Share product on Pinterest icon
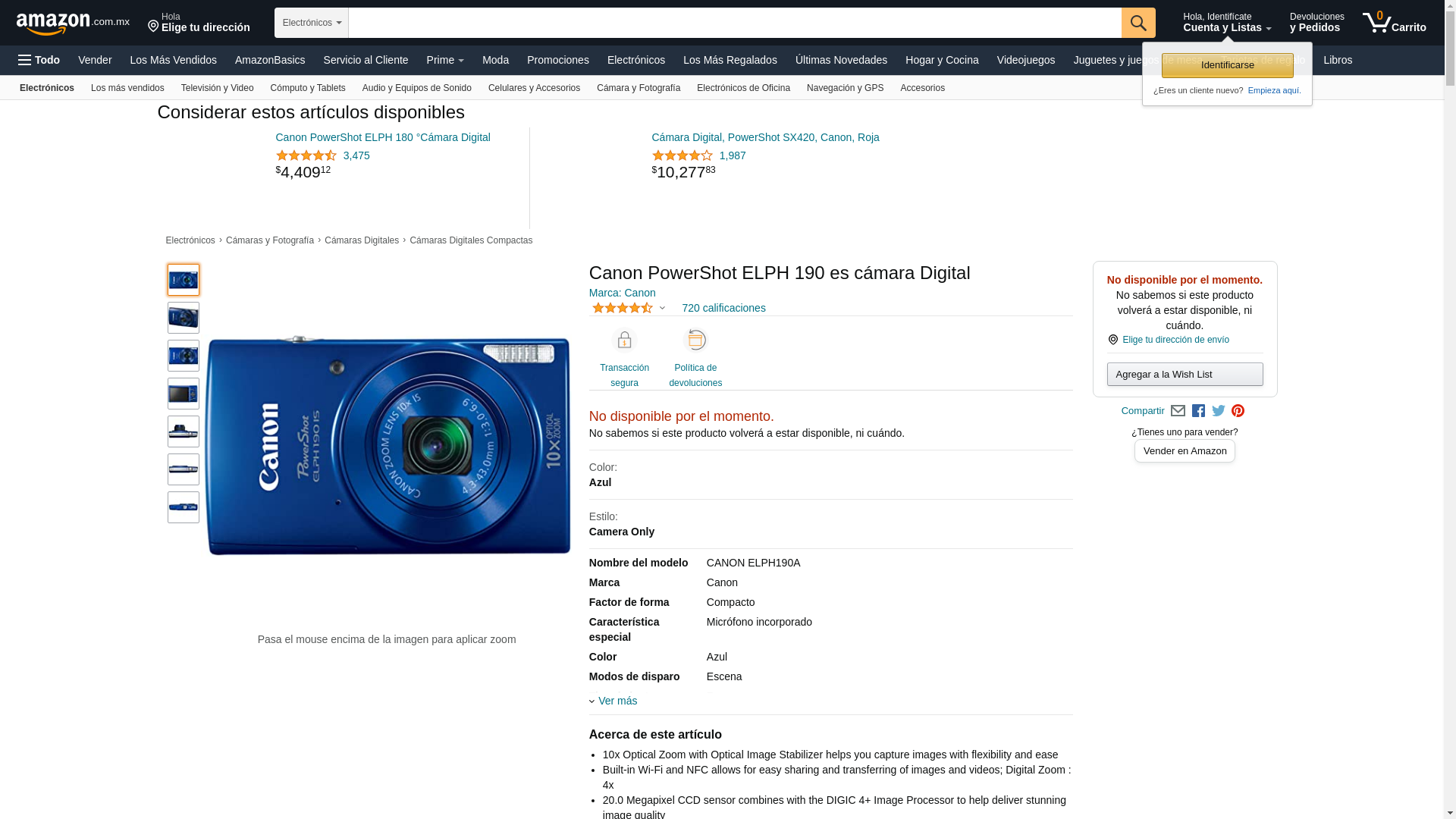The height and width of the screenshot is (819, 1456). coord(1238,411)
